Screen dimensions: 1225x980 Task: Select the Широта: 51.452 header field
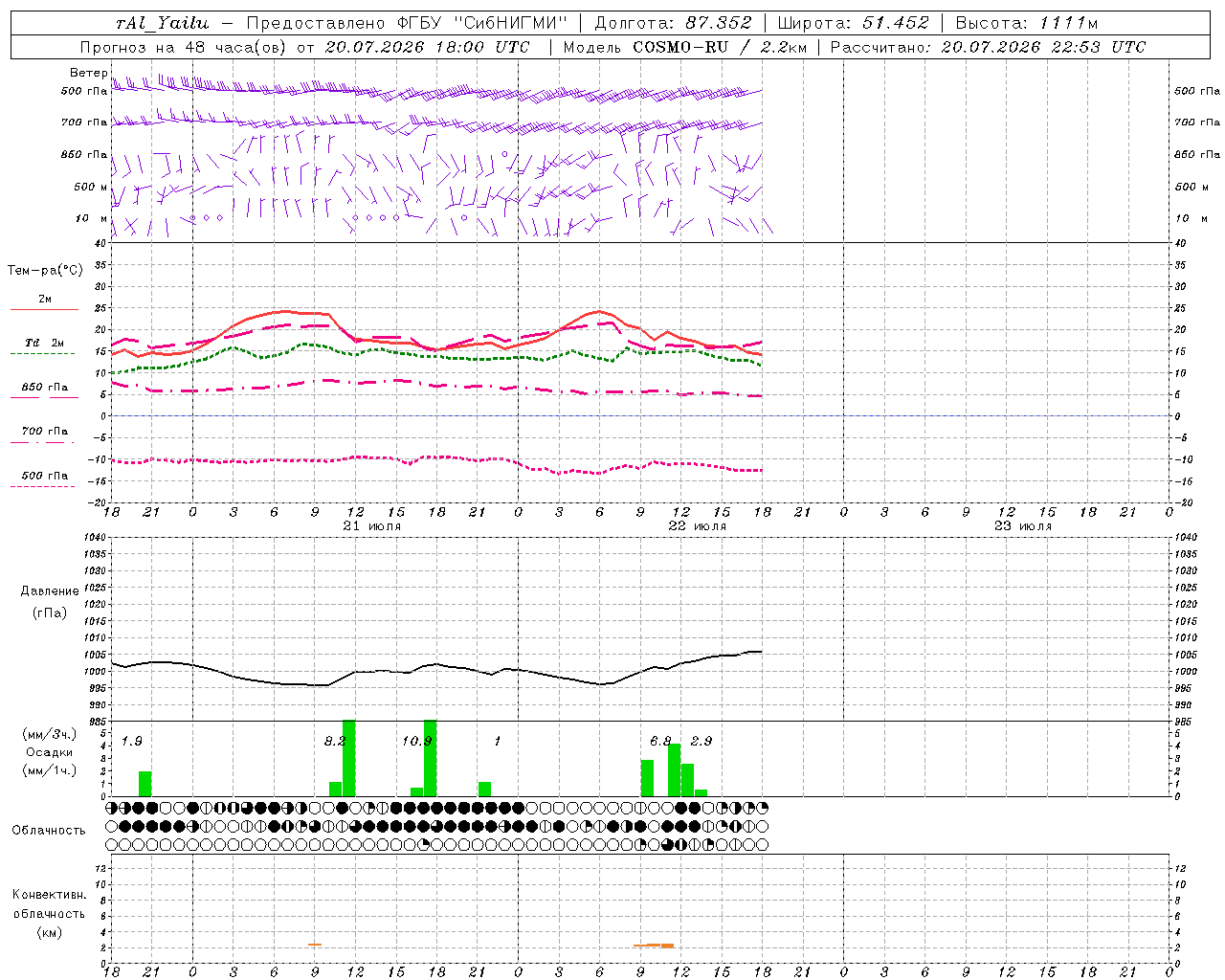point(853,23)
